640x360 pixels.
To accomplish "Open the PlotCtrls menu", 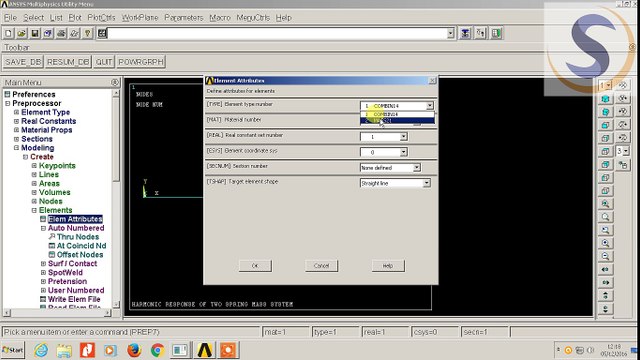I will coord(101,18).
